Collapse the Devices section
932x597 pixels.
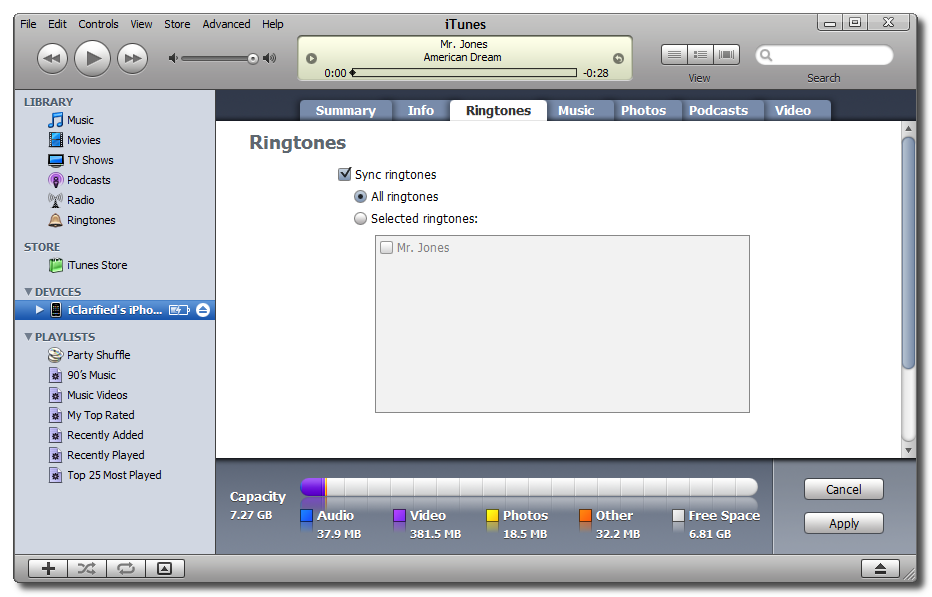point(28,291)
